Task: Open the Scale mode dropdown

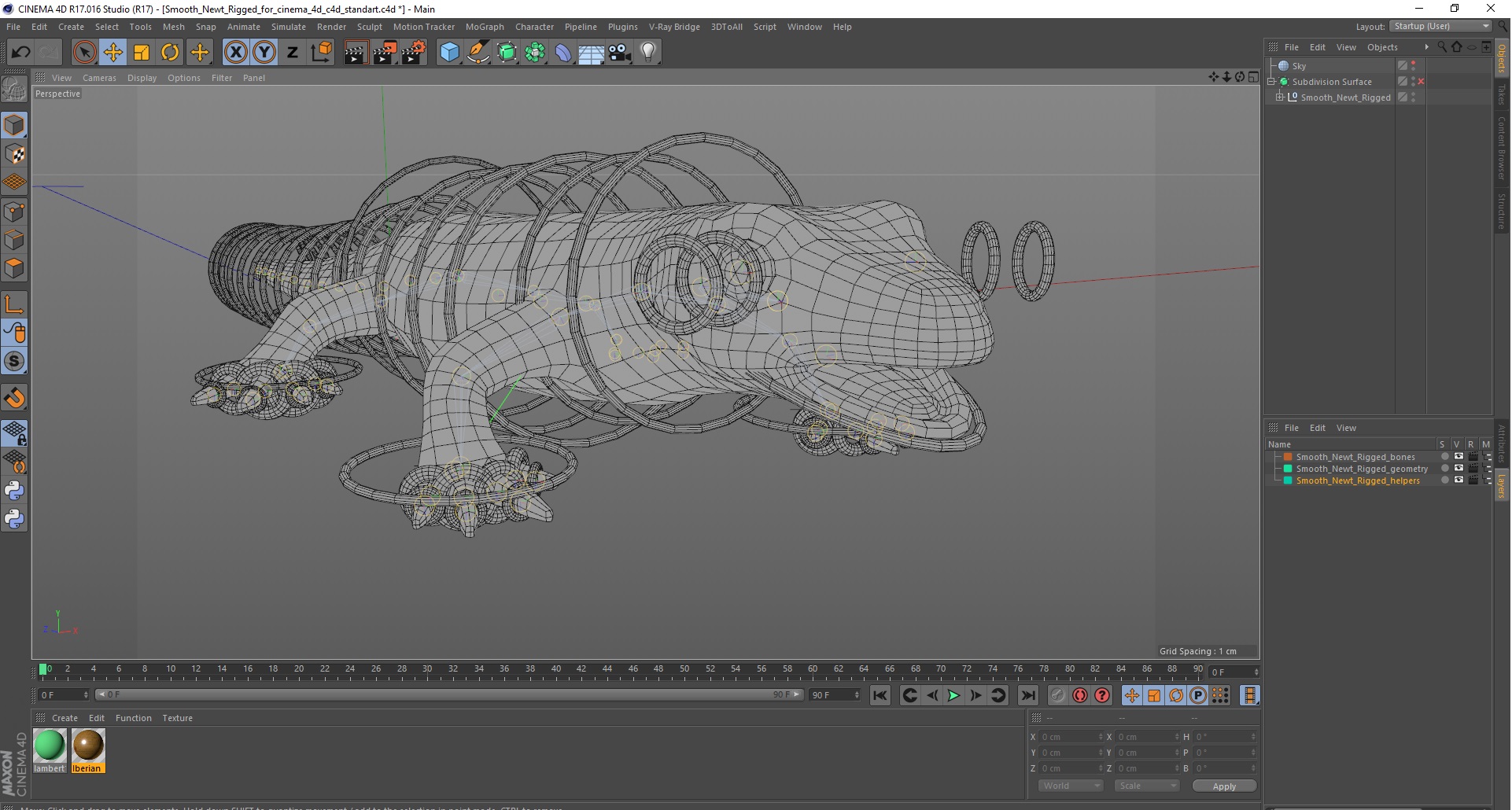Action: [x=1147, y=786]
